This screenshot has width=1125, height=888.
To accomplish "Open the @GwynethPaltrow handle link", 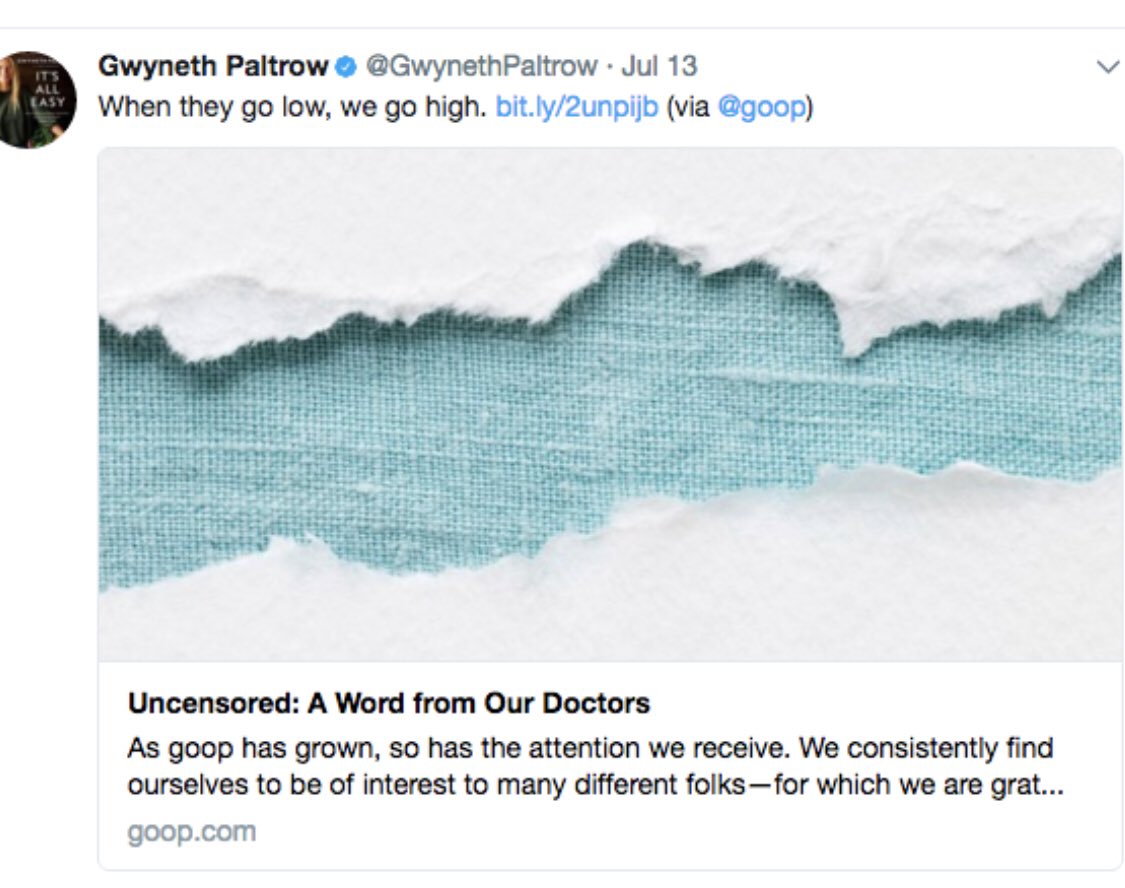I will click(x=481, y=67).
